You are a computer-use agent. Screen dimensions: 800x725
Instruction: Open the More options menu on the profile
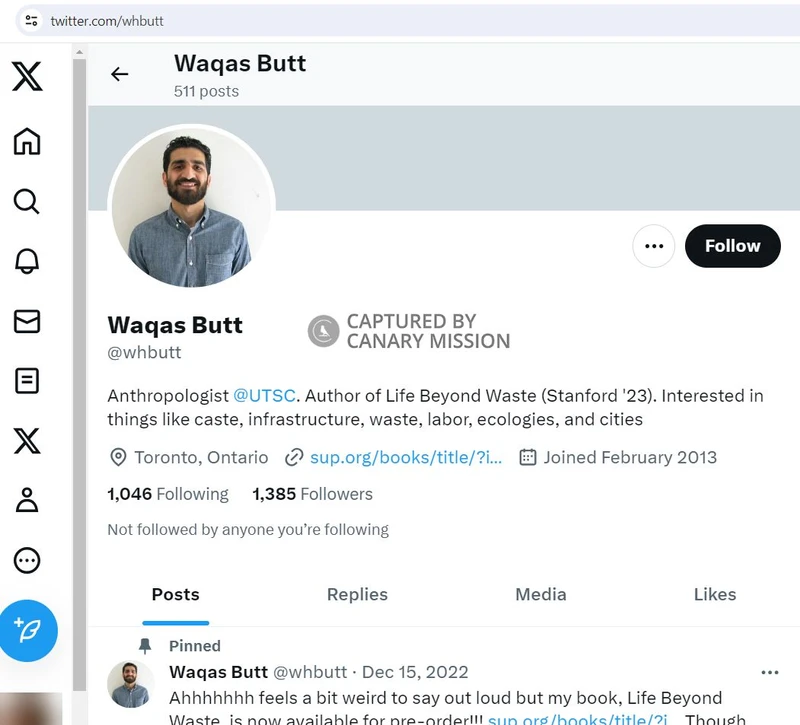tap(654, 246)
